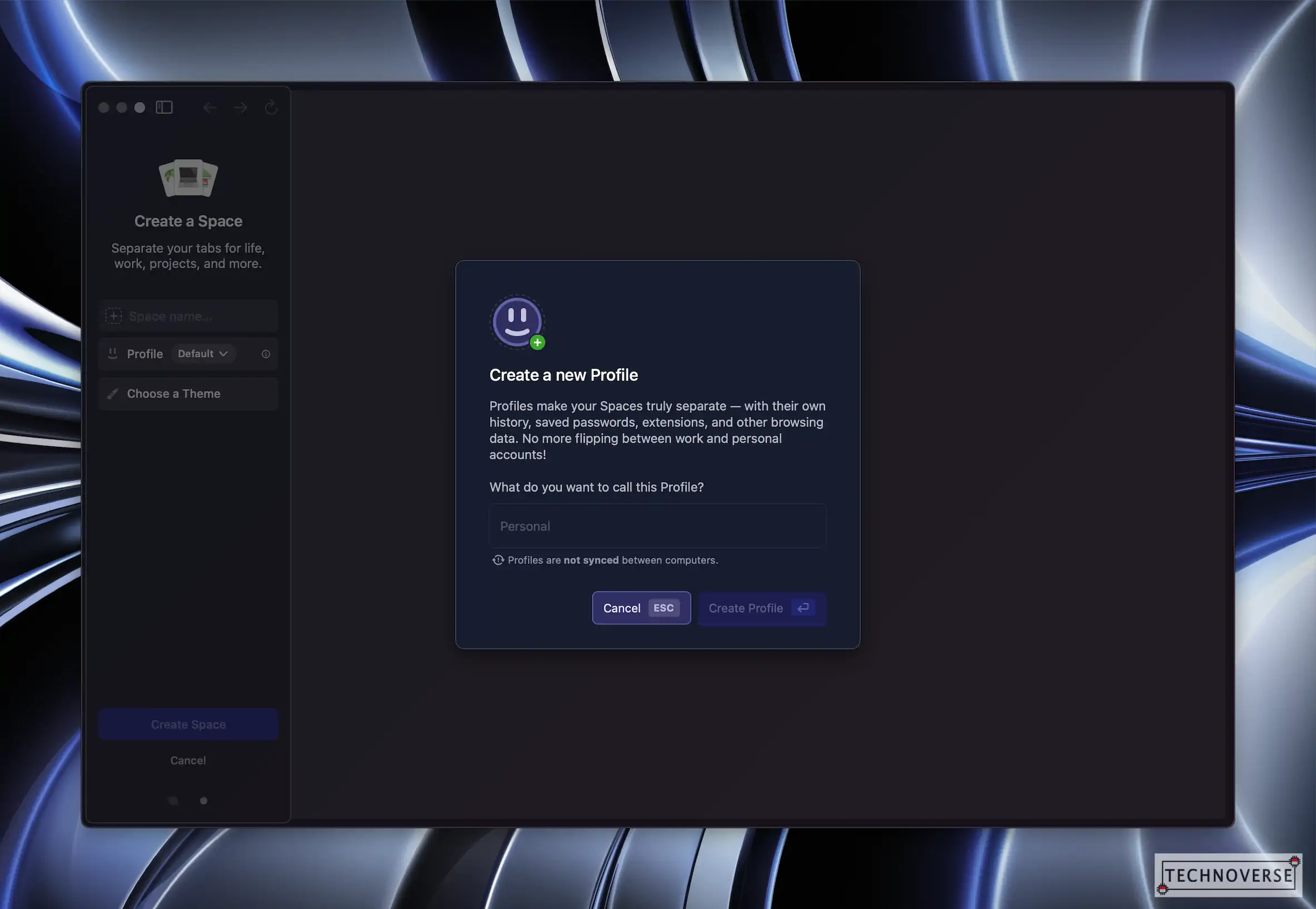Select the first pagination dot
This screenshot has width=1316, height=909.
click(x=173, y=801)
